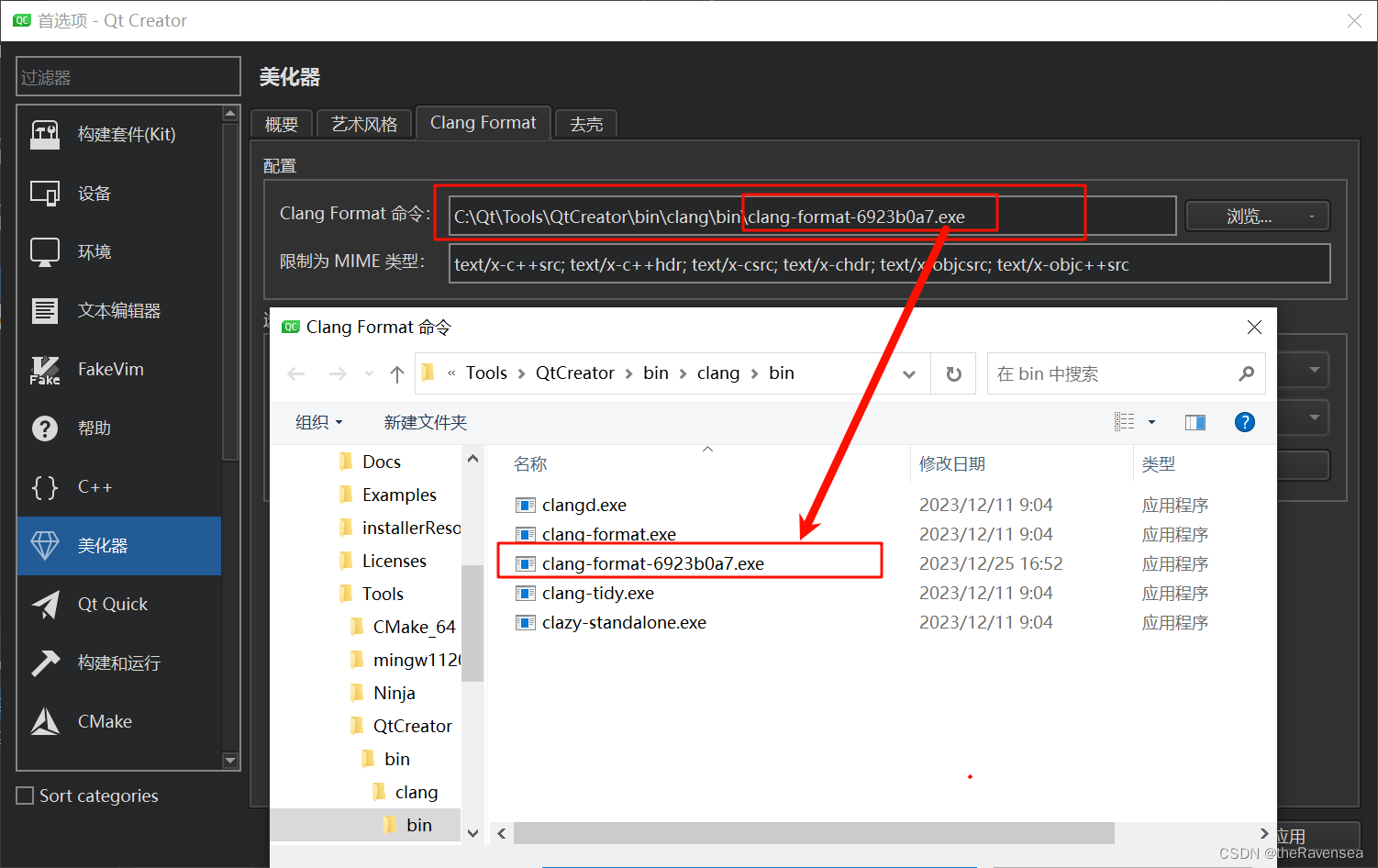Open the CMake settings category

click(x=119, y=722)
